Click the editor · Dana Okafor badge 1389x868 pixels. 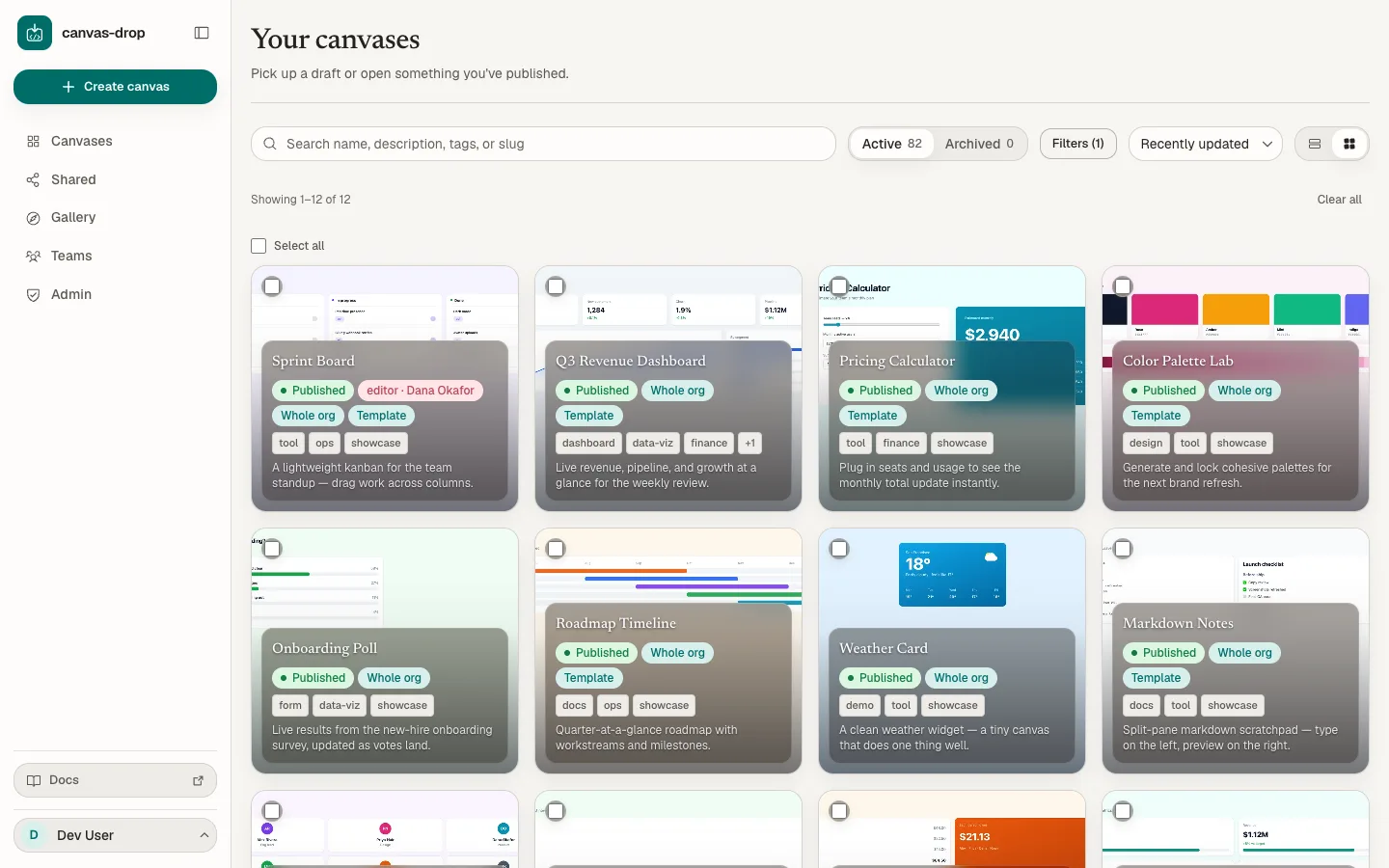click(421, 391)
